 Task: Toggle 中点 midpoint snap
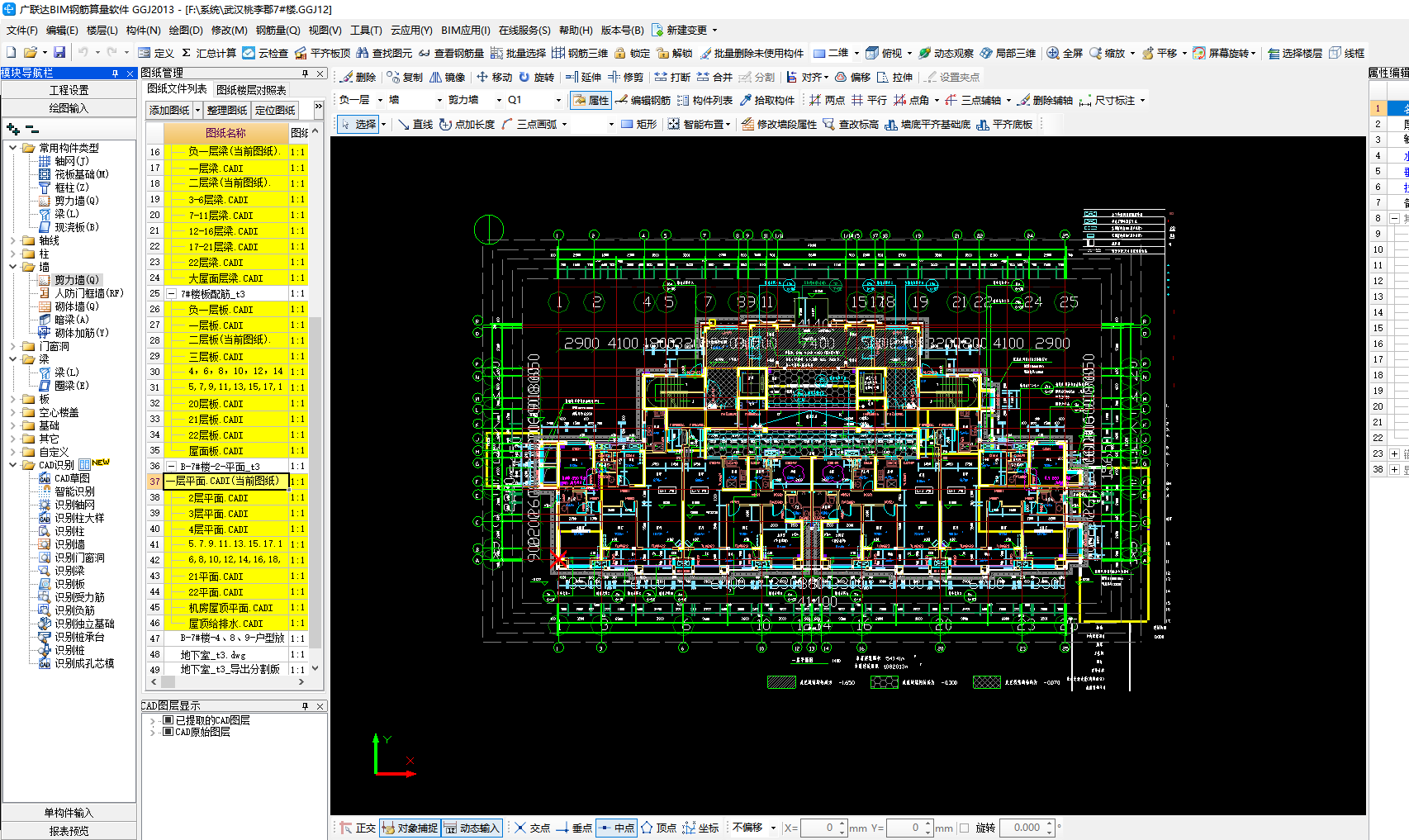(616, 828)
